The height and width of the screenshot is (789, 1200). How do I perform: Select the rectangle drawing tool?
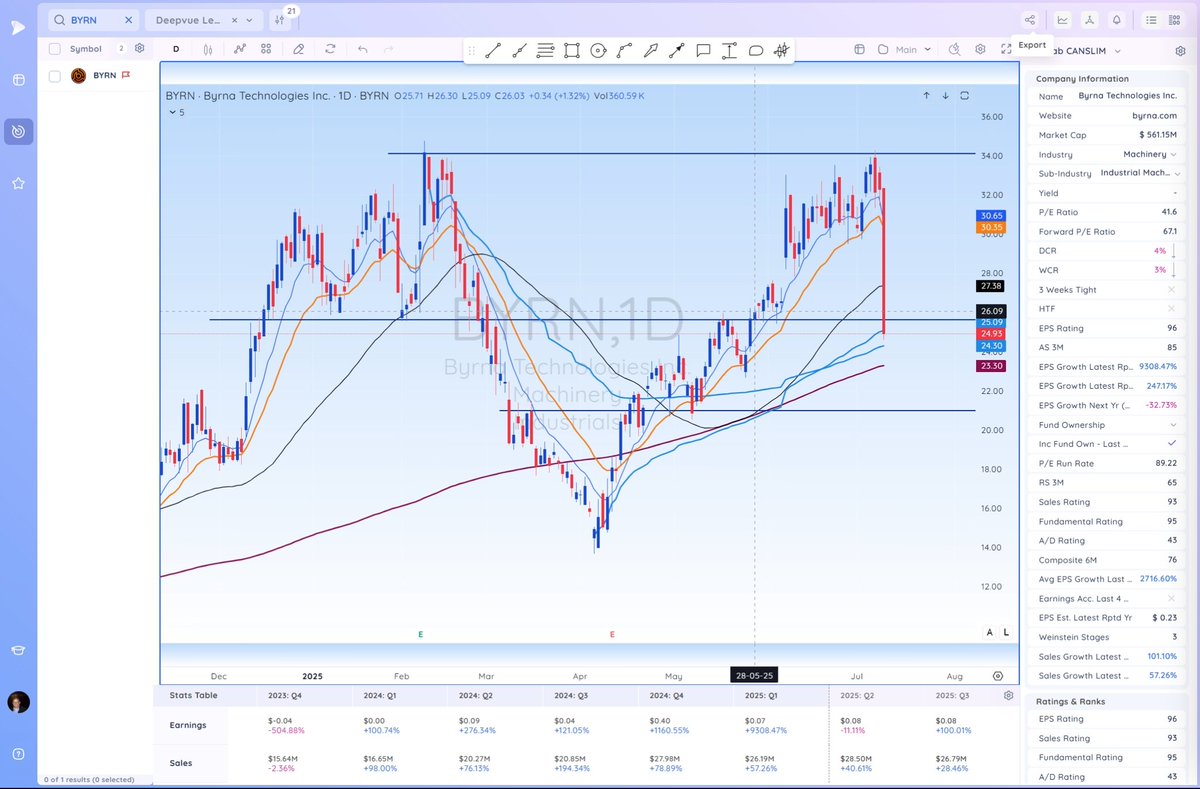(571, 50)
